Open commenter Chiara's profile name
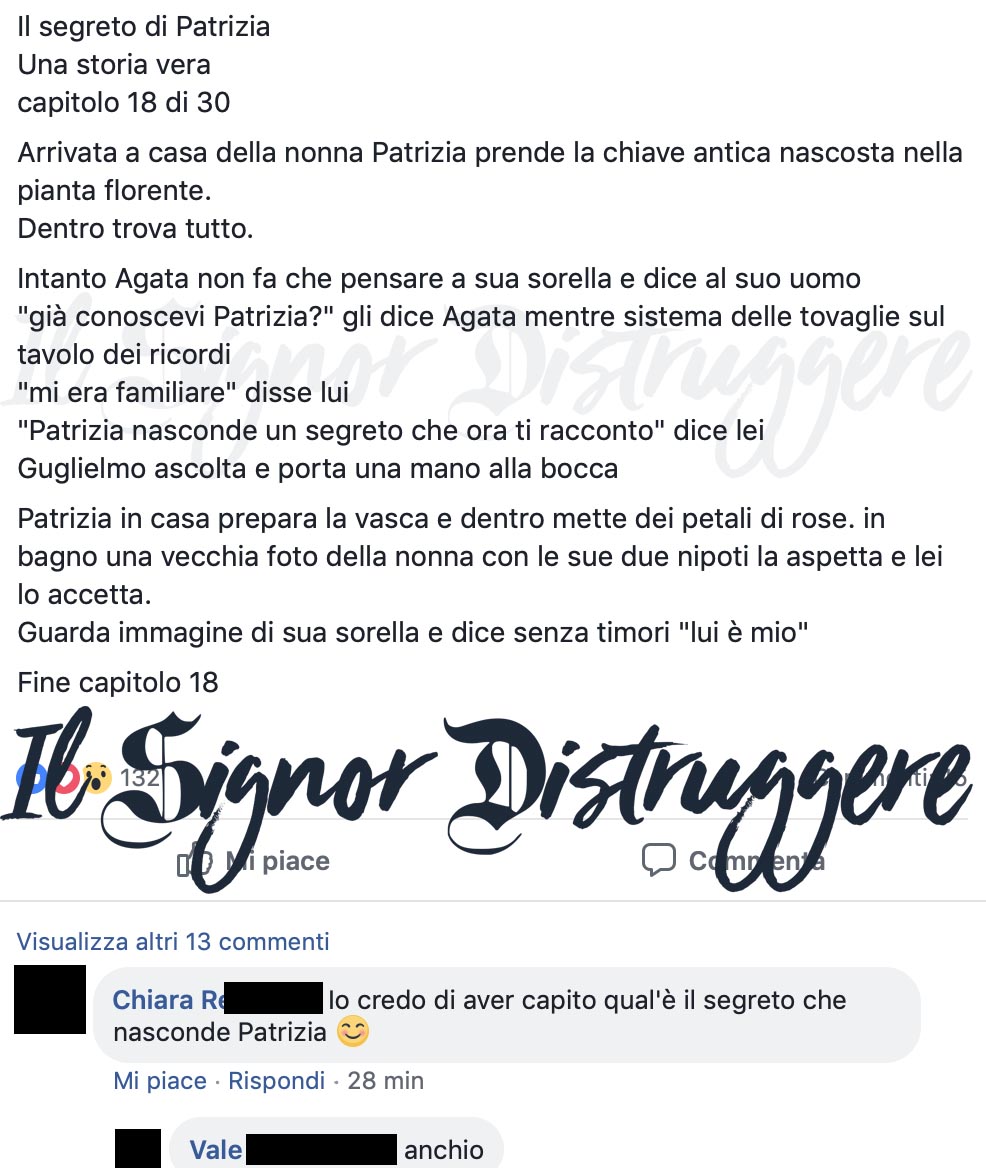986x1168 pixels. (168, 1000)
